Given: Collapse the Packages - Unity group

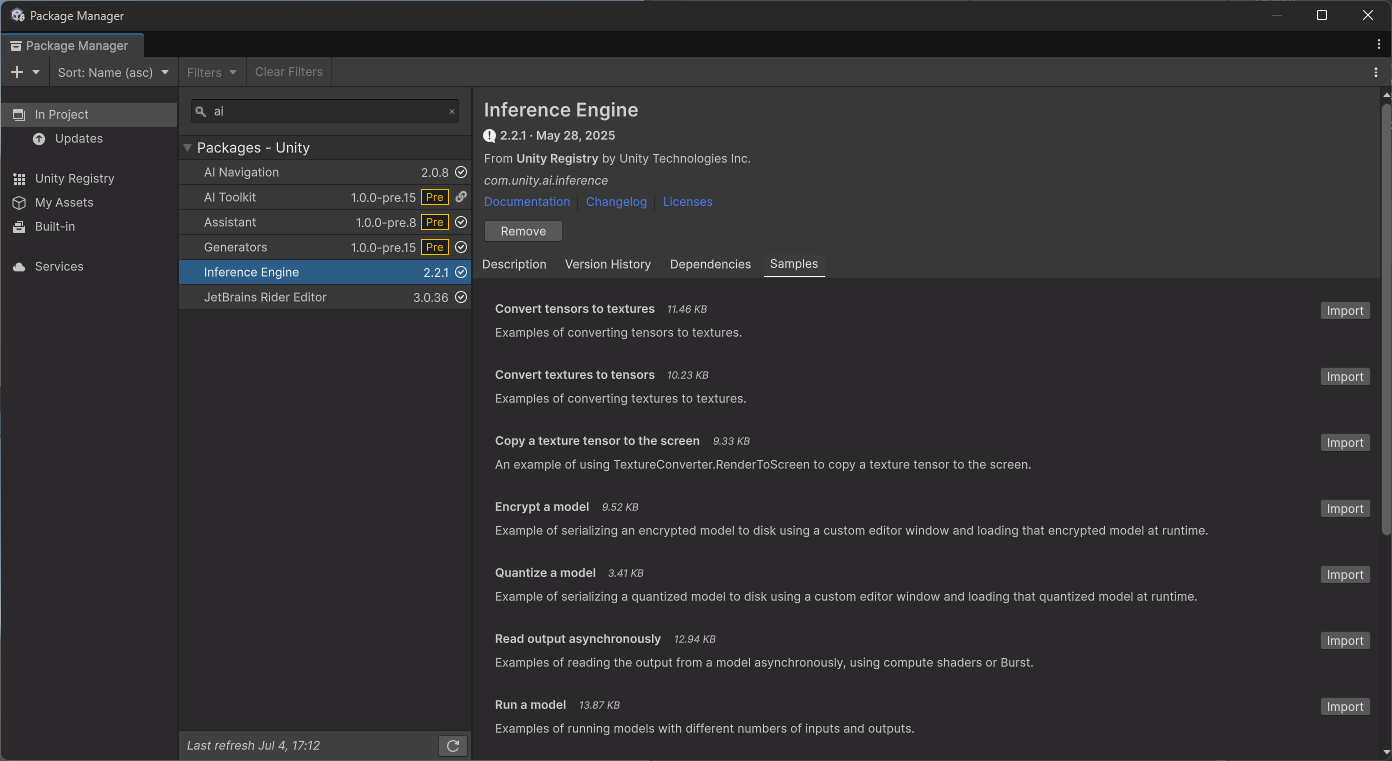Looking at the screenshot, I should coord(187,147).
